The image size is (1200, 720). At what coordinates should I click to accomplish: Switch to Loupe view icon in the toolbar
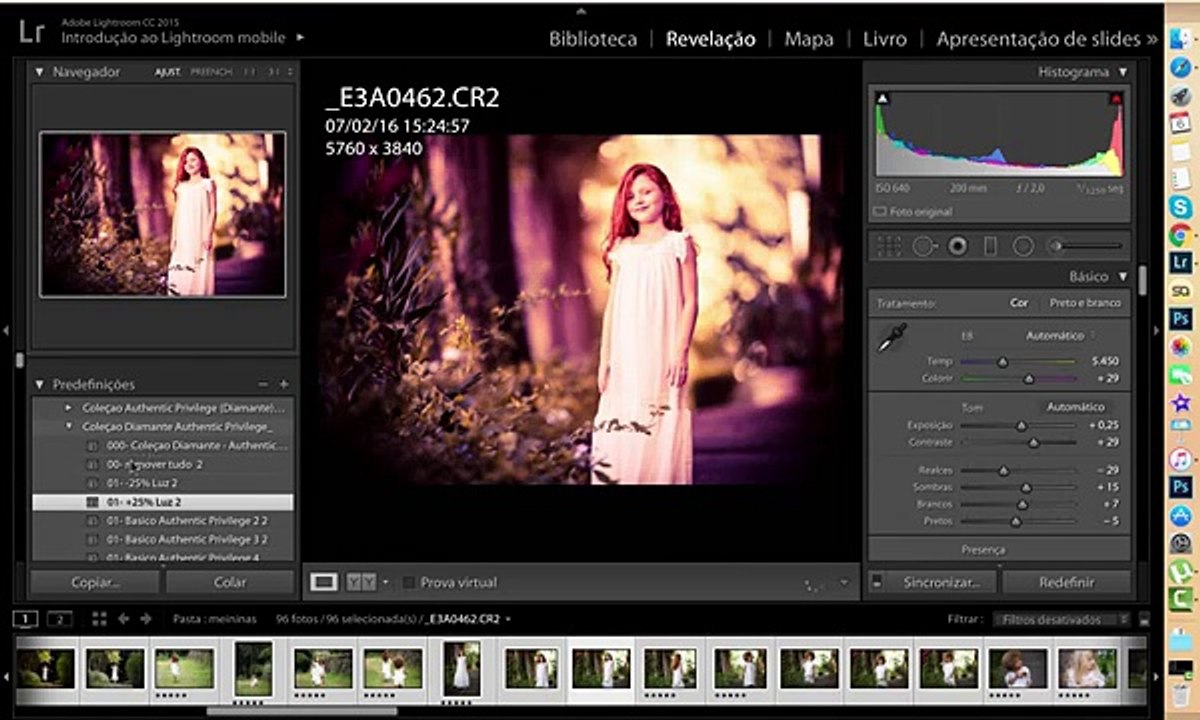(x=323, y=582)
